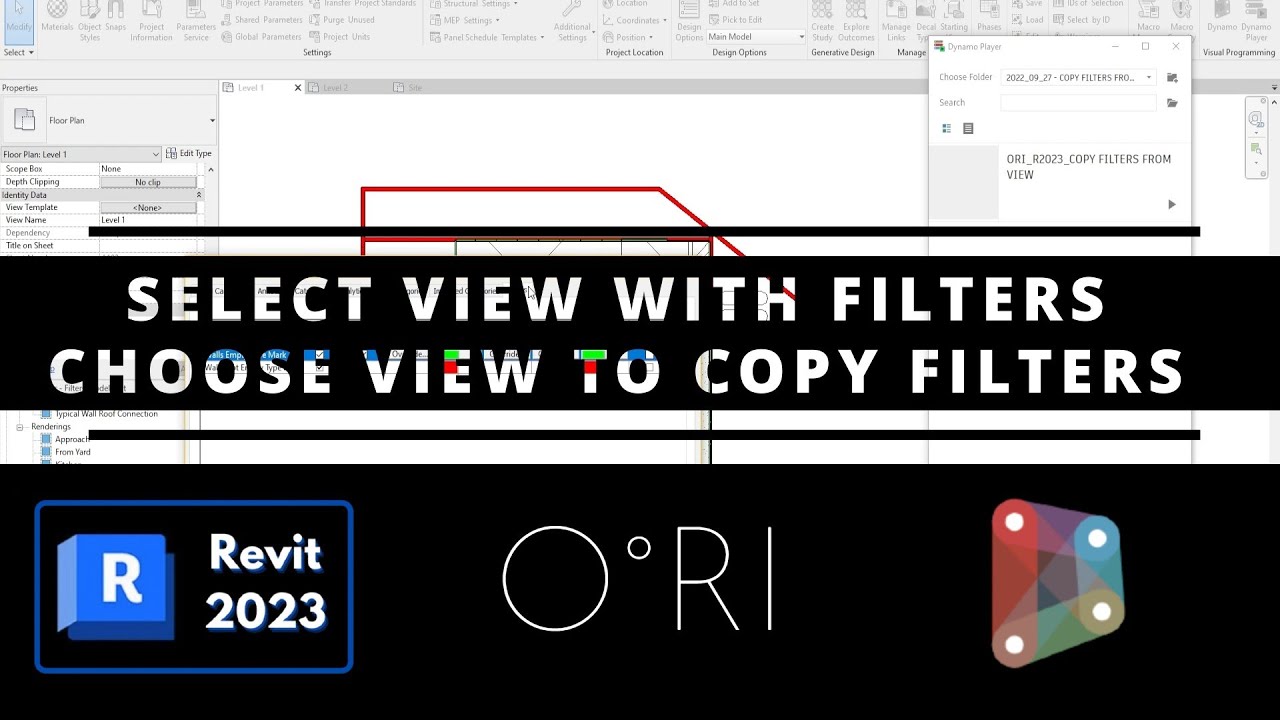This screenshot has width=1280, height=720.
Task: Expand the MEP Settings dropdown
Action: pyautogui.click(x=465, y=20)
